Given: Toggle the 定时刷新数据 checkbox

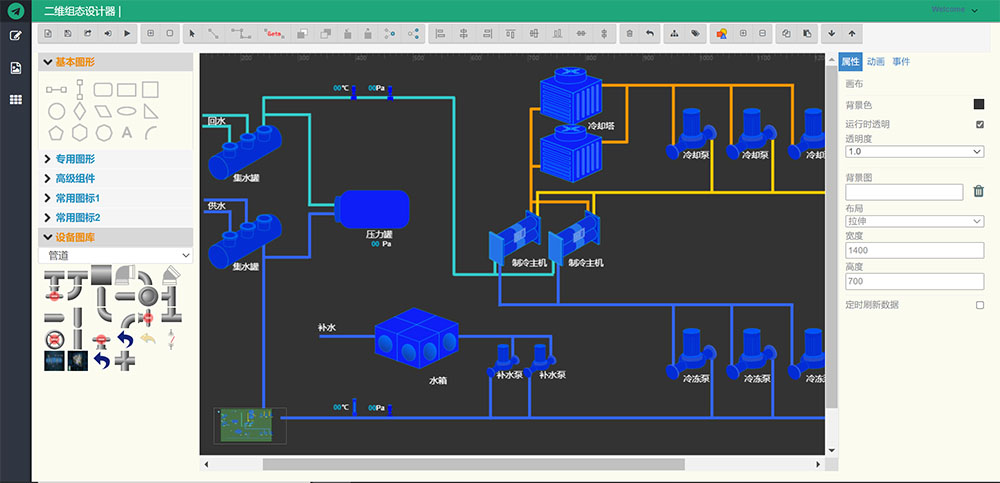Looking at the screenshot, I should click(x=980, y=305).
